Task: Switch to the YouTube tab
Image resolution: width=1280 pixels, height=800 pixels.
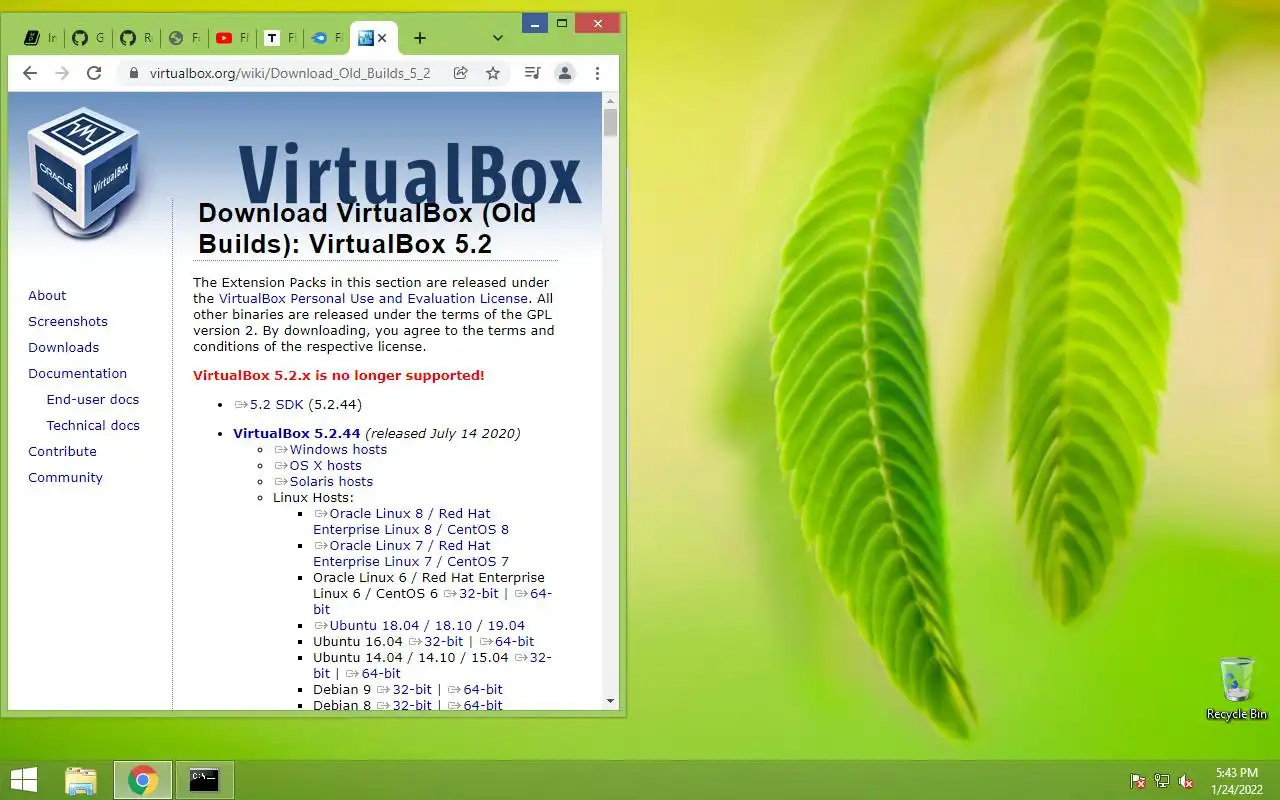Action: [x=232, y=38]
